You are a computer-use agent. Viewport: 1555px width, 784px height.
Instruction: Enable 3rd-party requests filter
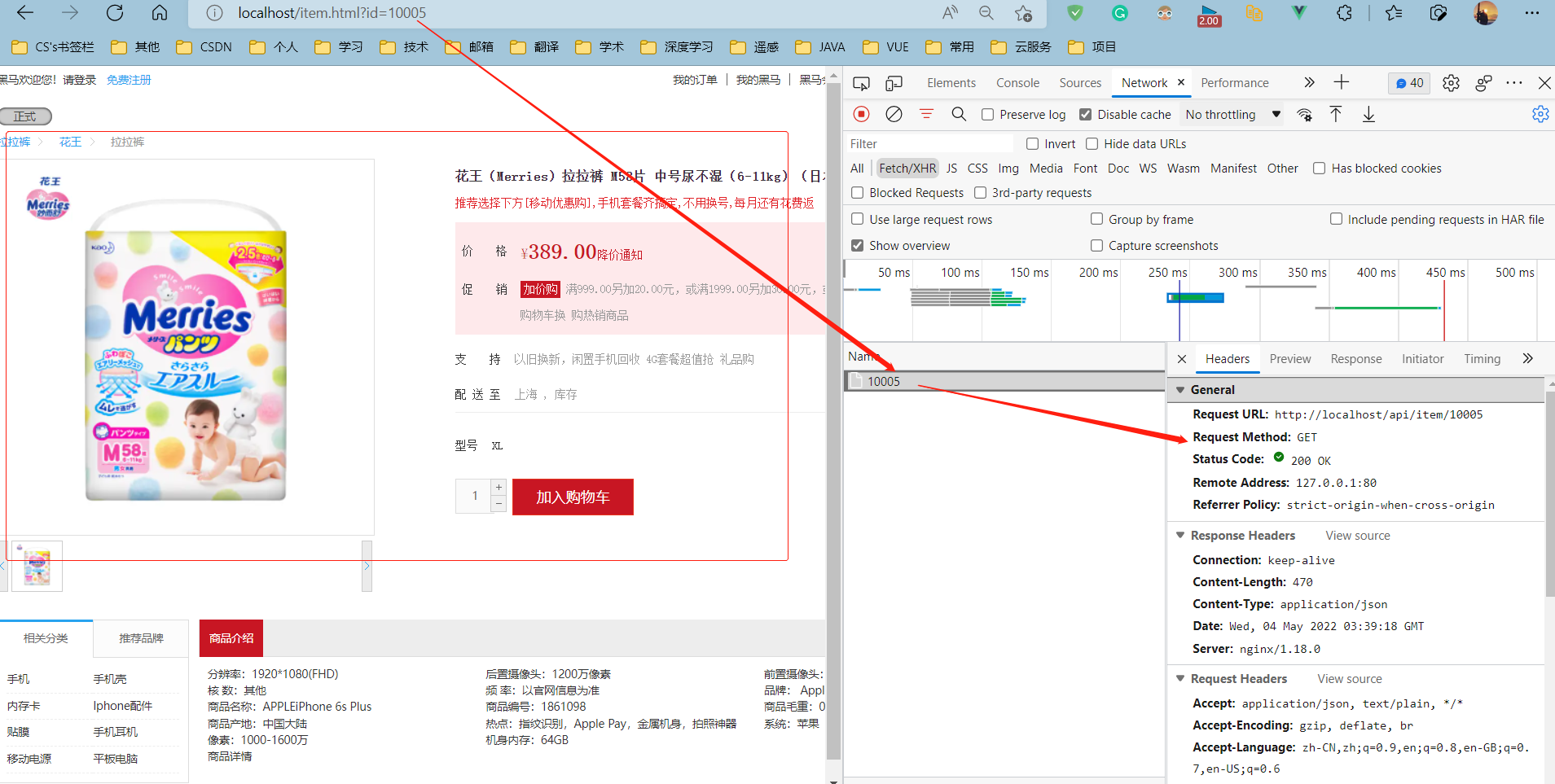[980, 193]
